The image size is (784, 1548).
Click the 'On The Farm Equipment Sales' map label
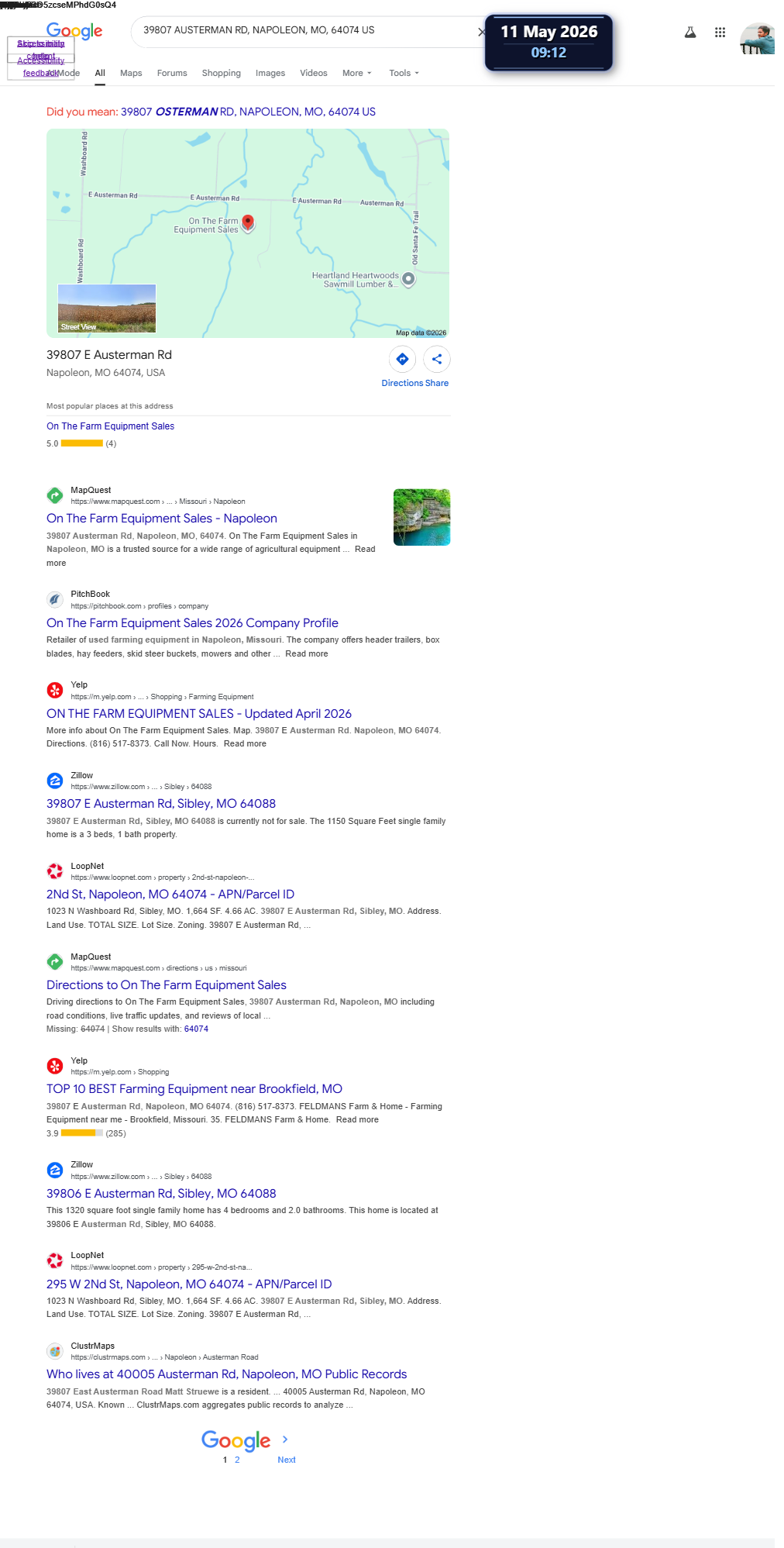tap(206, 226)
